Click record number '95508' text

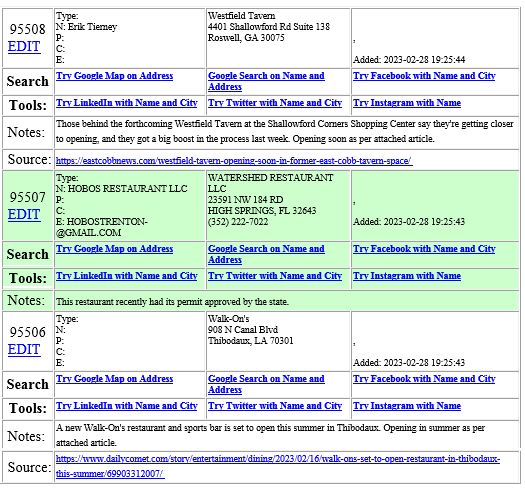(27, 29)
